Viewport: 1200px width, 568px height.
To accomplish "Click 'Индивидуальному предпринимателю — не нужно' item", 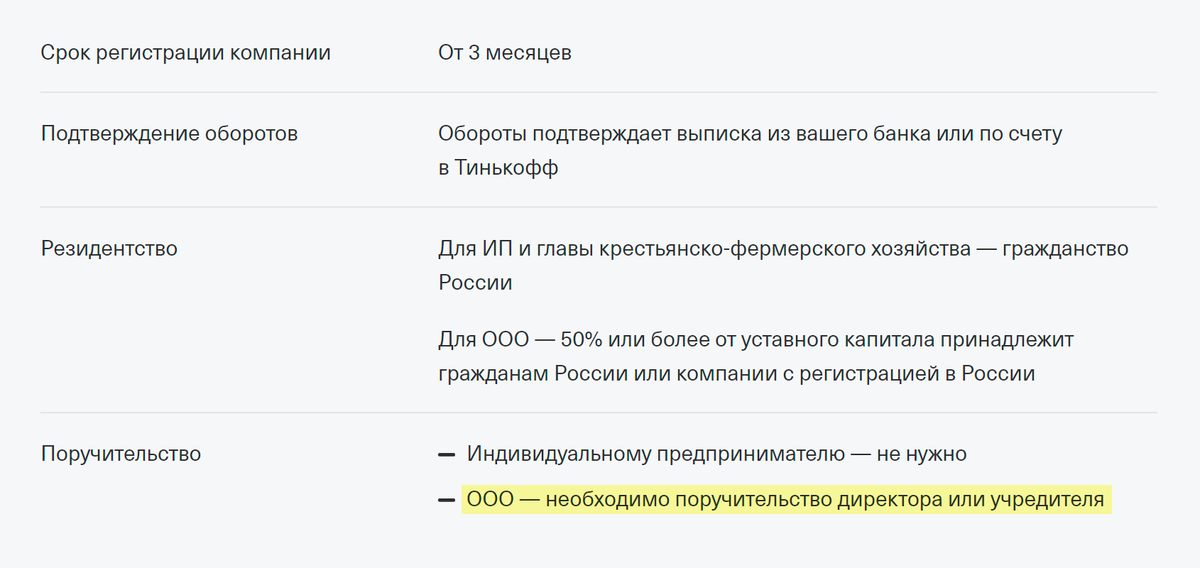I will click(717, 454).
